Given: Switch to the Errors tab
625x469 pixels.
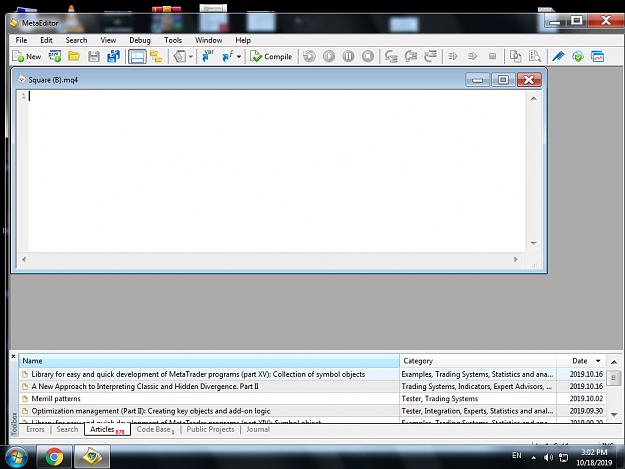Looking at the screenshot, I should [x=35, y=430].
